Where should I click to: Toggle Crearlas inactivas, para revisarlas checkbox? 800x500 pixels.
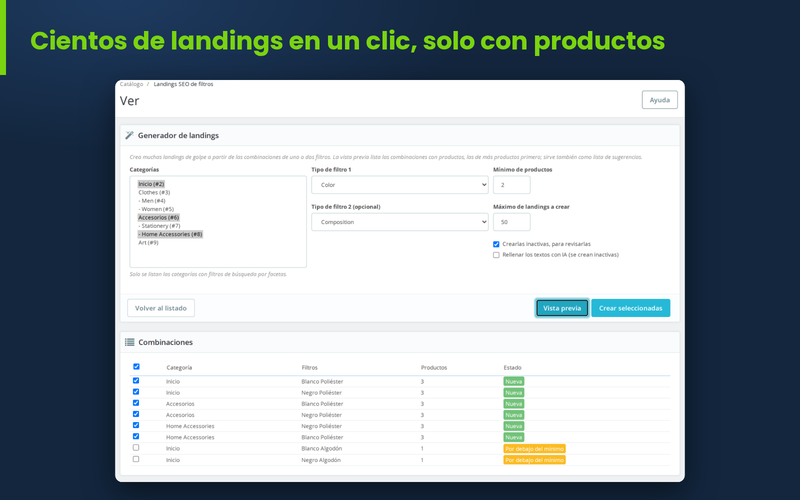click(496, 244)
